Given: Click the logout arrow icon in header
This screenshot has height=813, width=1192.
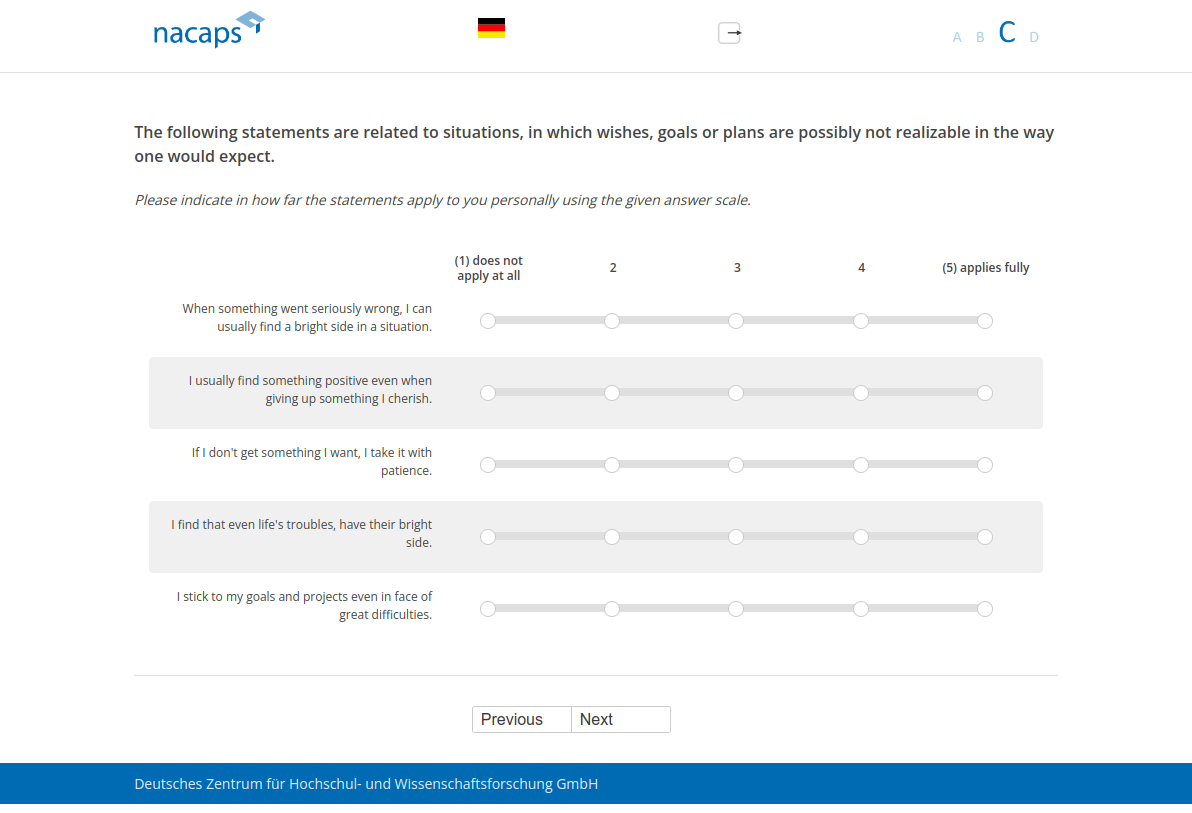Looking at the screenshot, I should pos(730,33).
